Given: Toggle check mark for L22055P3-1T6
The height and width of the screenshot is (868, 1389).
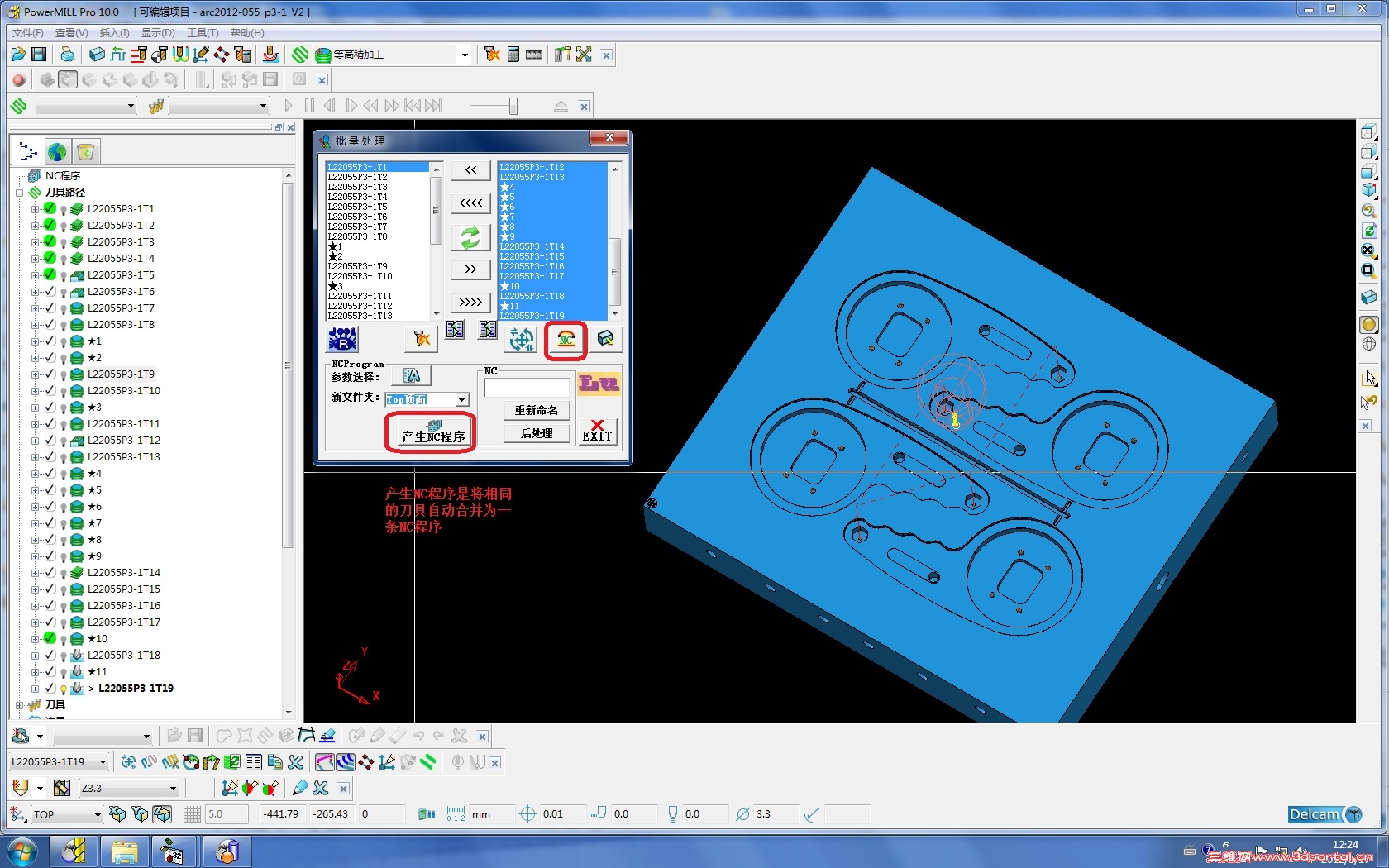Looking at the screenshot, I should point(50,291).
